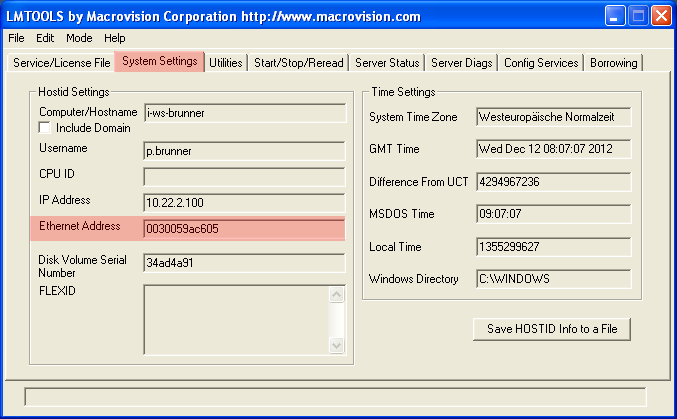The width and height of the screenshot is (677, 419).
Task: Click the GMT Time field
Action: click(554, 149)
